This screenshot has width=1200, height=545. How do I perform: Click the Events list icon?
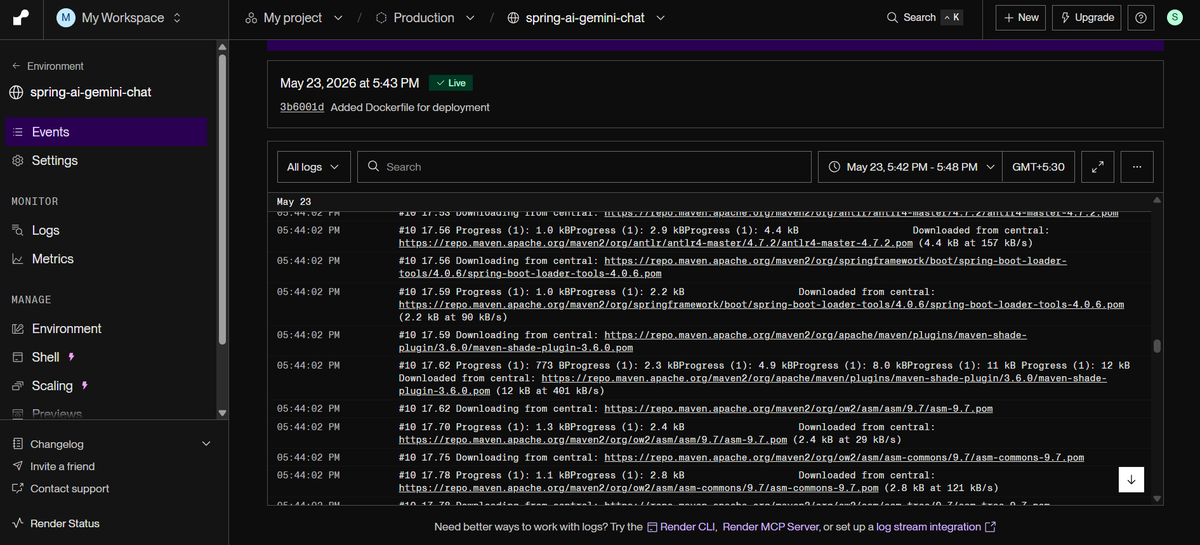coord(17,132)
